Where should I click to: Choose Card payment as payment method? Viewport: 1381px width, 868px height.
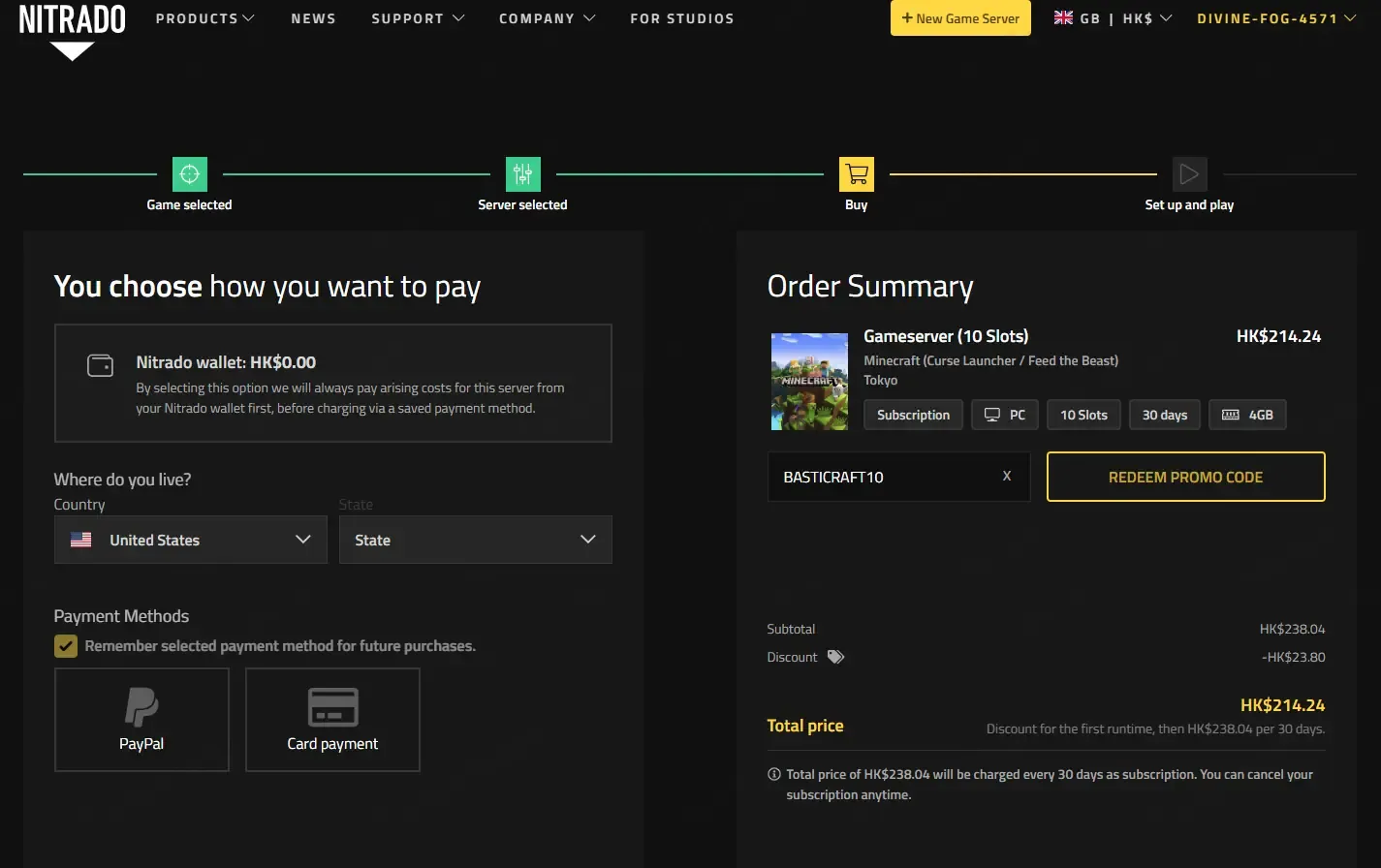click(x=332, y=720)
